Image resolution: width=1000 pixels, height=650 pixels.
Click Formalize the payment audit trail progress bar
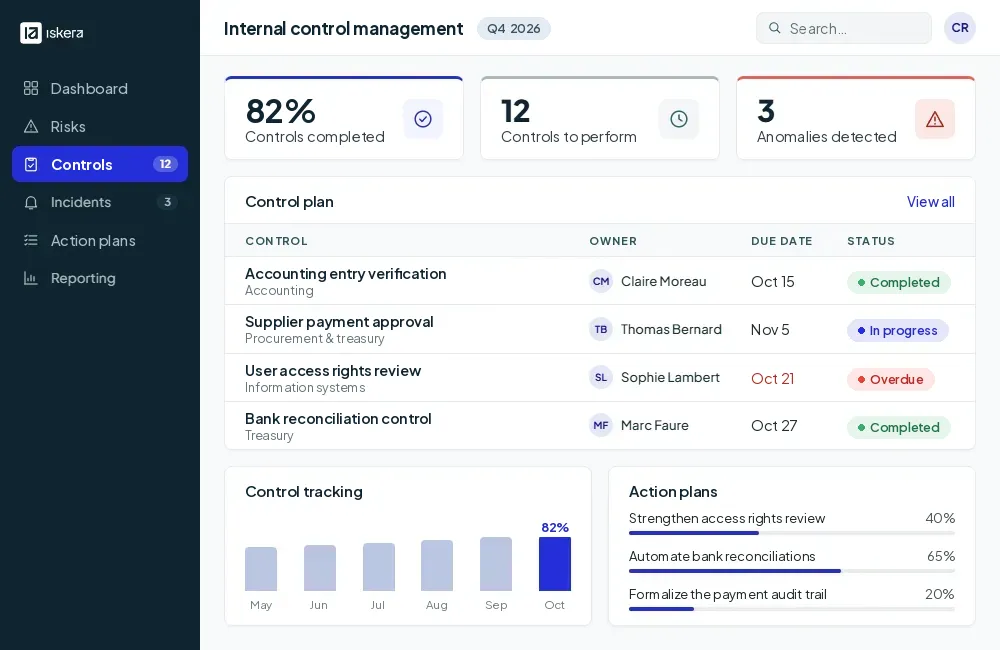point(791,609)
